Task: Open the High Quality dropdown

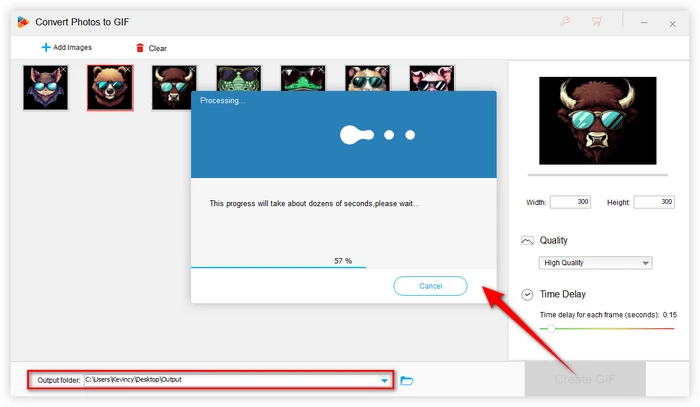Action: click(x=595, y=263)
